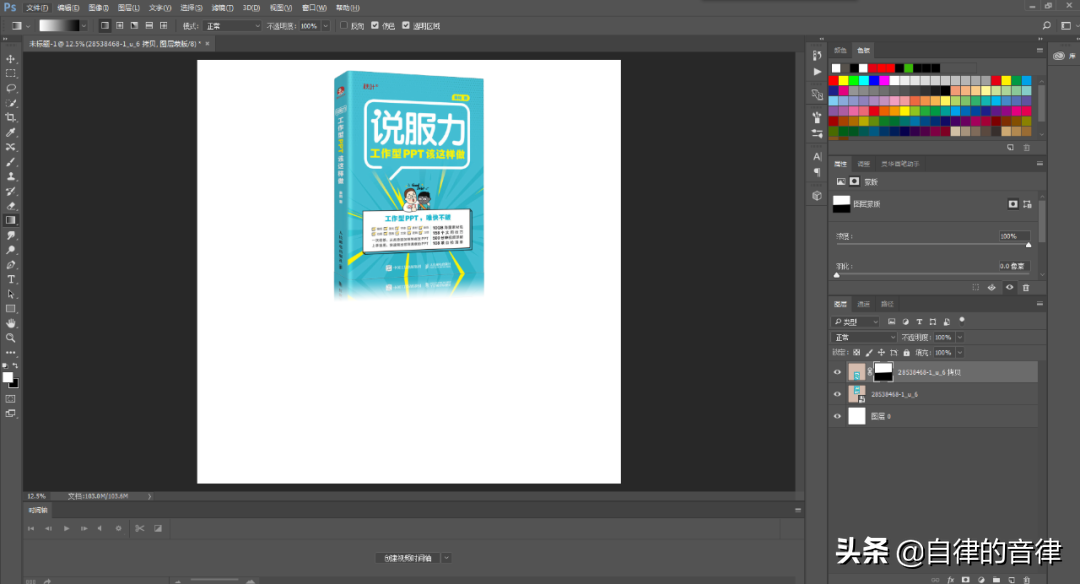Select the Rectangular Marquee tool
This screenshot has height=584, width=1080.
pyautogui.click(x=10, y=74)
